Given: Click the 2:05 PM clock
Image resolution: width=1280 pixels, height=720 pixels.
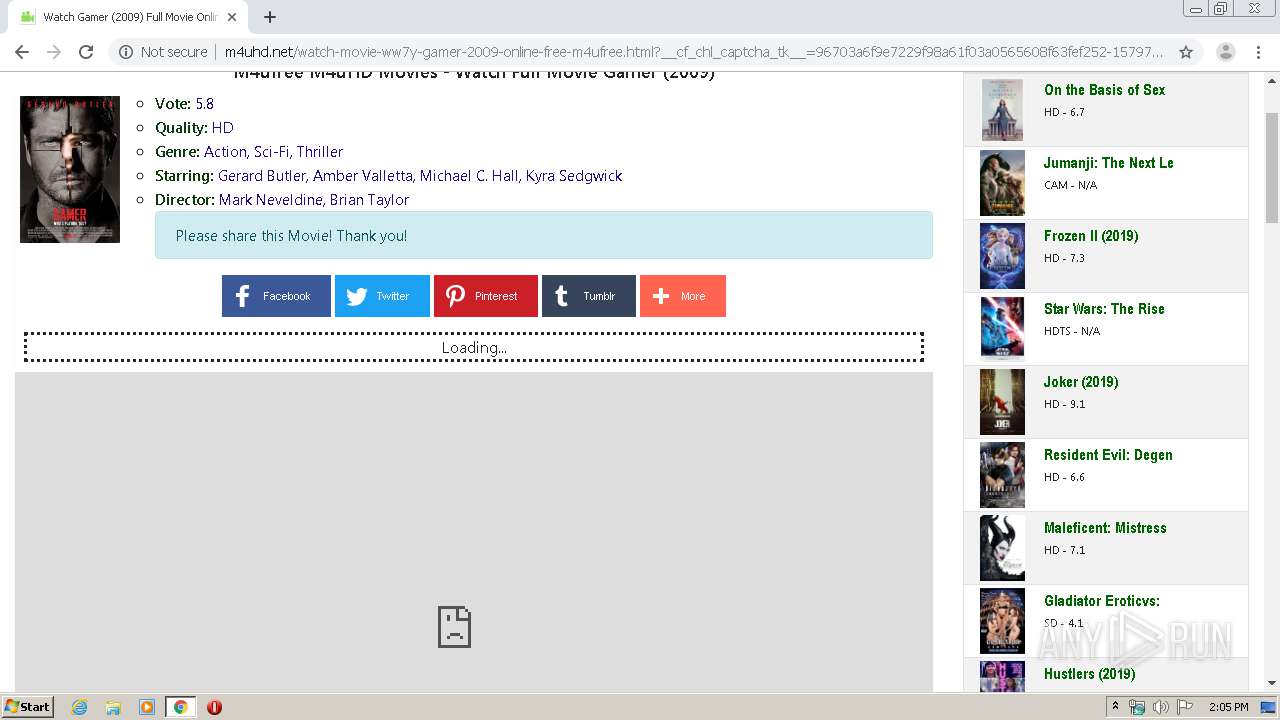Looking at the screenshot, I should (1228, 707).
